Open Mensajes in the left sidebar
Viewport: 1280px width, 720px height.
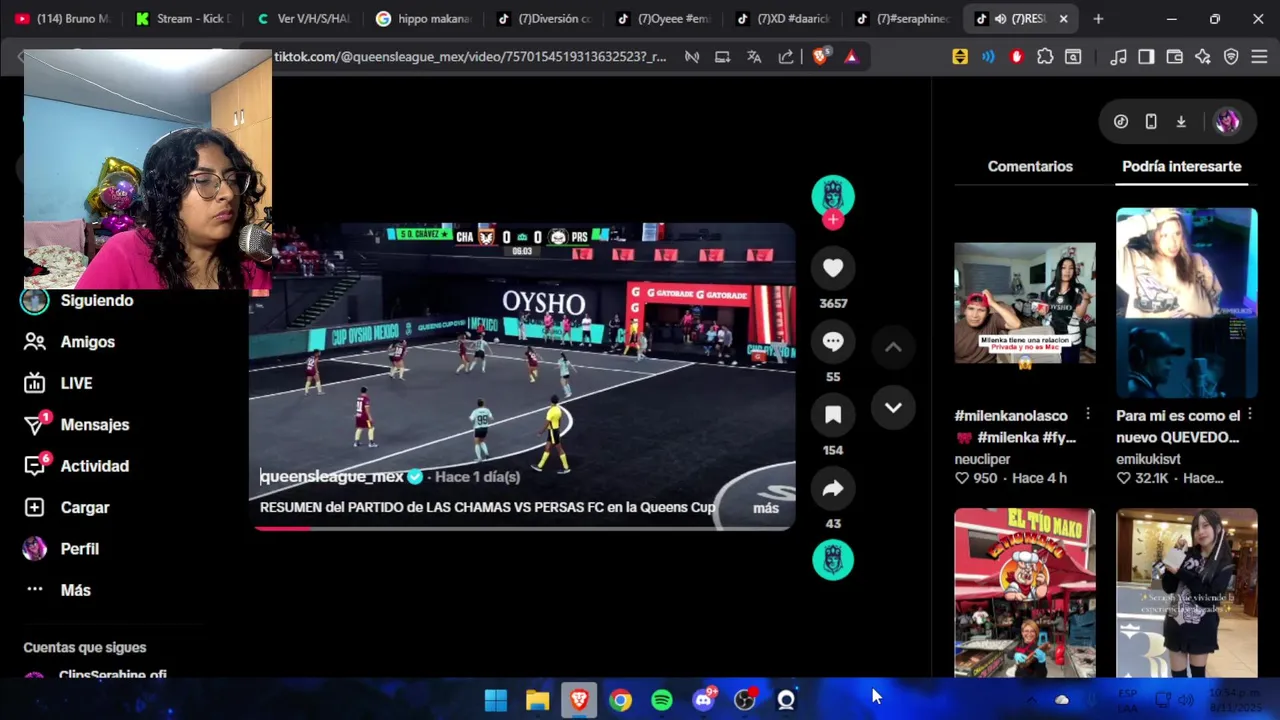pyautogui.click(x=77, y=425)
